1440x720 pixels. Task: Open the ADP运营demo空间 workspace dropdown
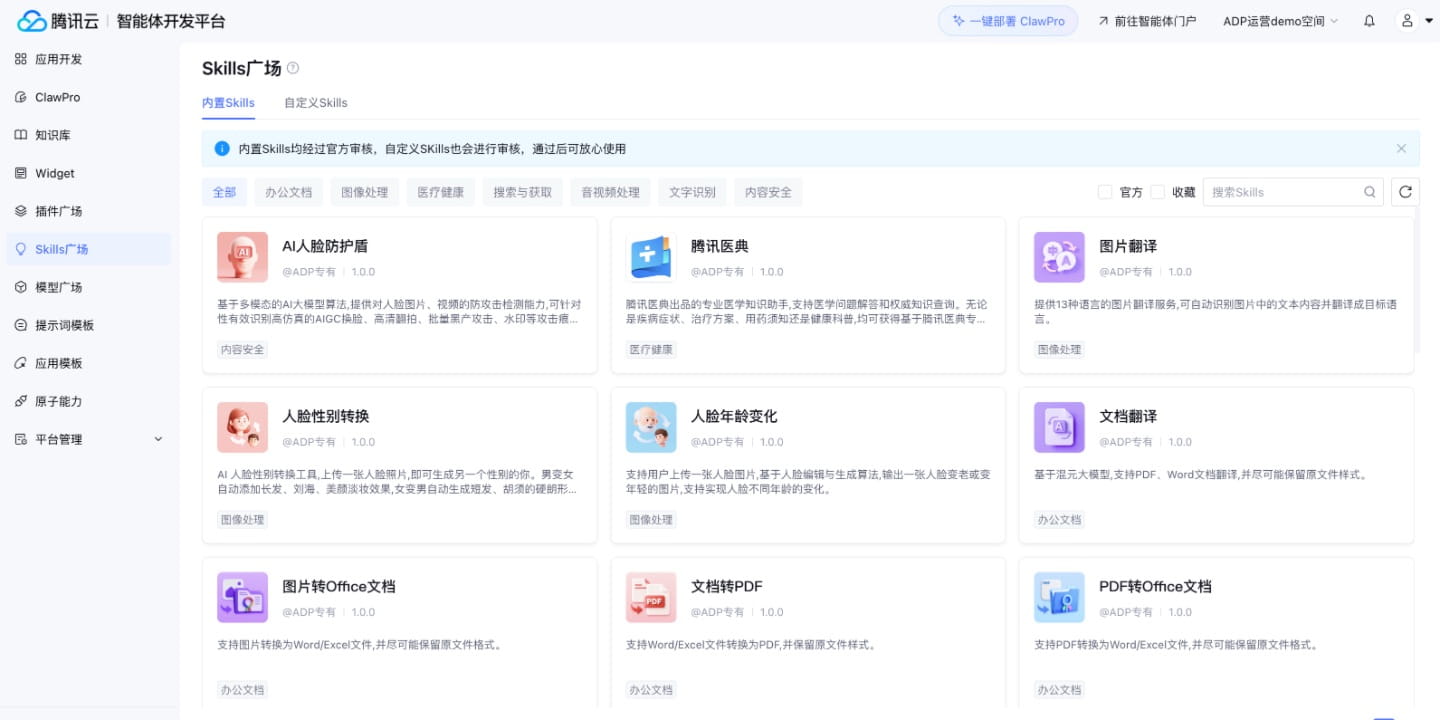click(x=1280, y=21)
